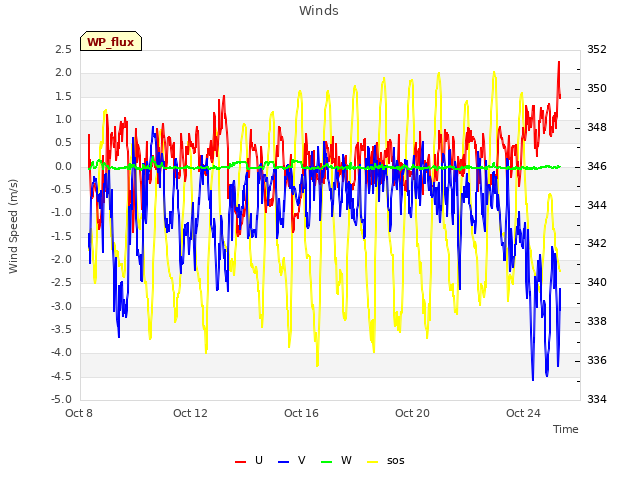
Task: Click the 334 right axis value
Action: [x=597, y=399]
